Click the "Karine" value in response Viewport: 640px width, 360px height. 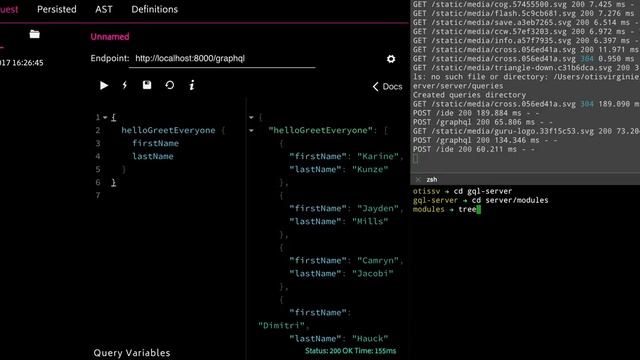pyautogui.click(x=378, y=156)
